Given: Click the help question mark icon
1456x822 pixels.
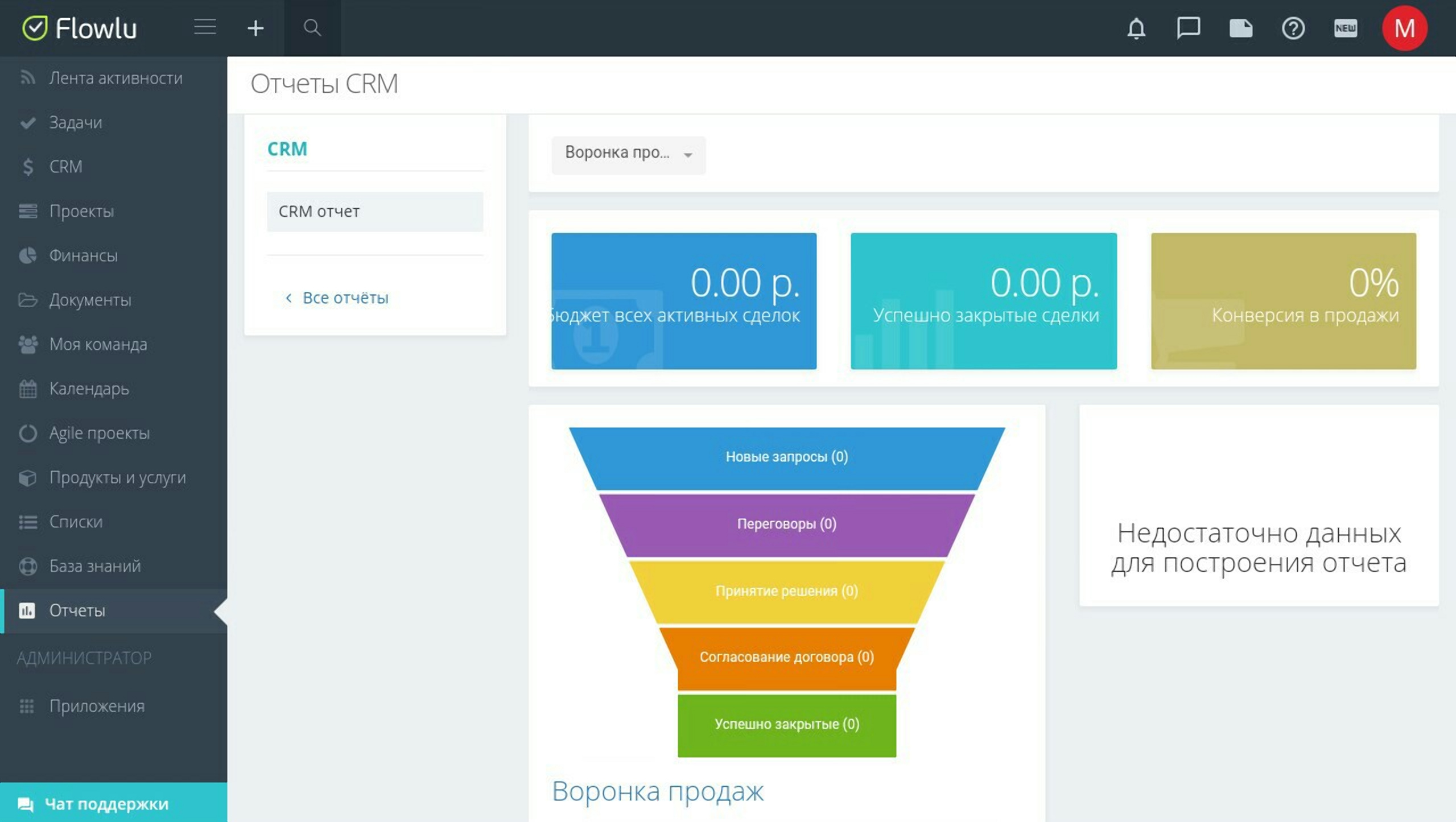Looking at the screenshot, I should [x=1293, y=28].
